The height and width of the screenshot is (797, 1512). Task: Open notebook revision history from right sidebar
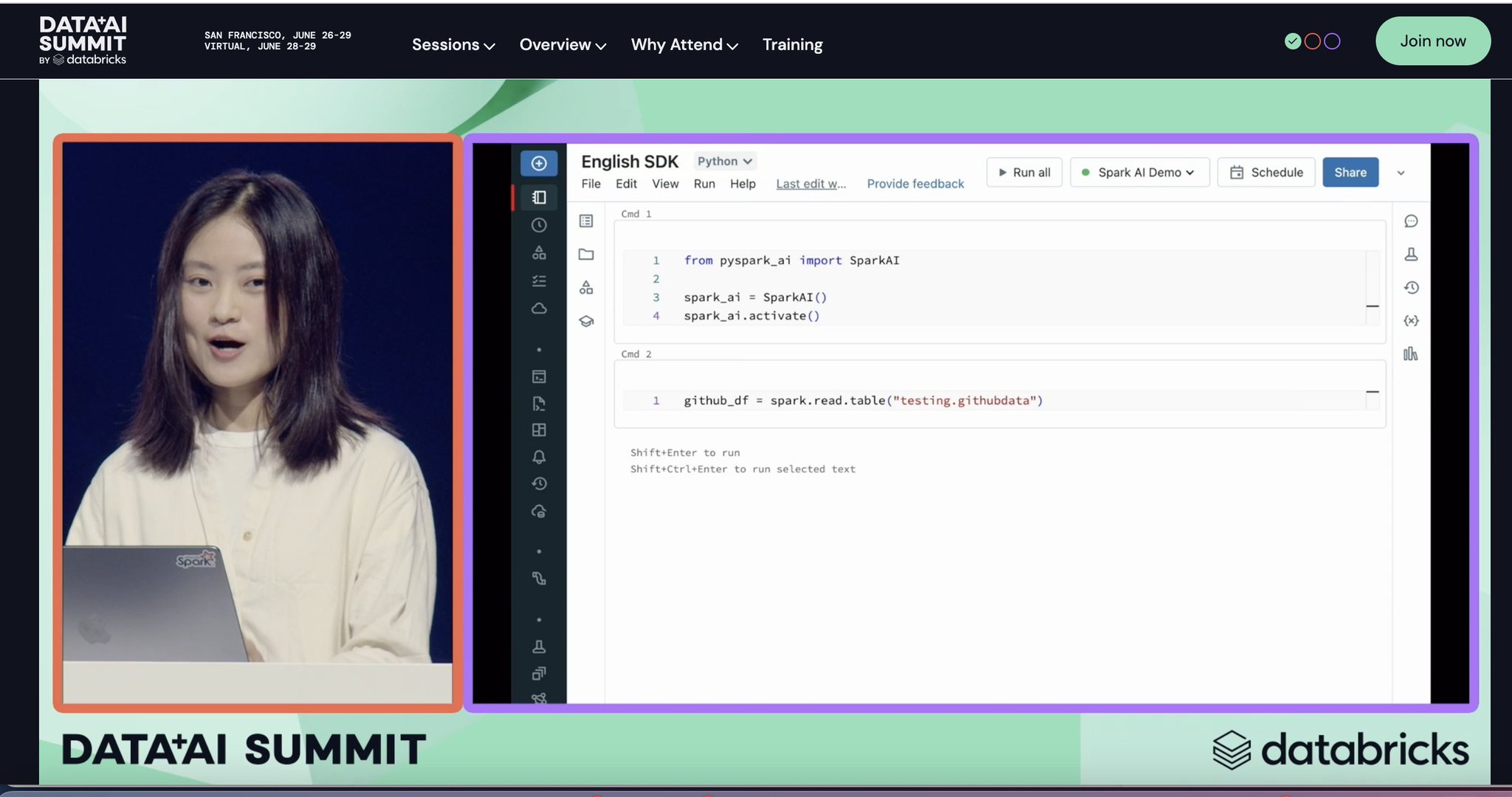coord(1411,287)
